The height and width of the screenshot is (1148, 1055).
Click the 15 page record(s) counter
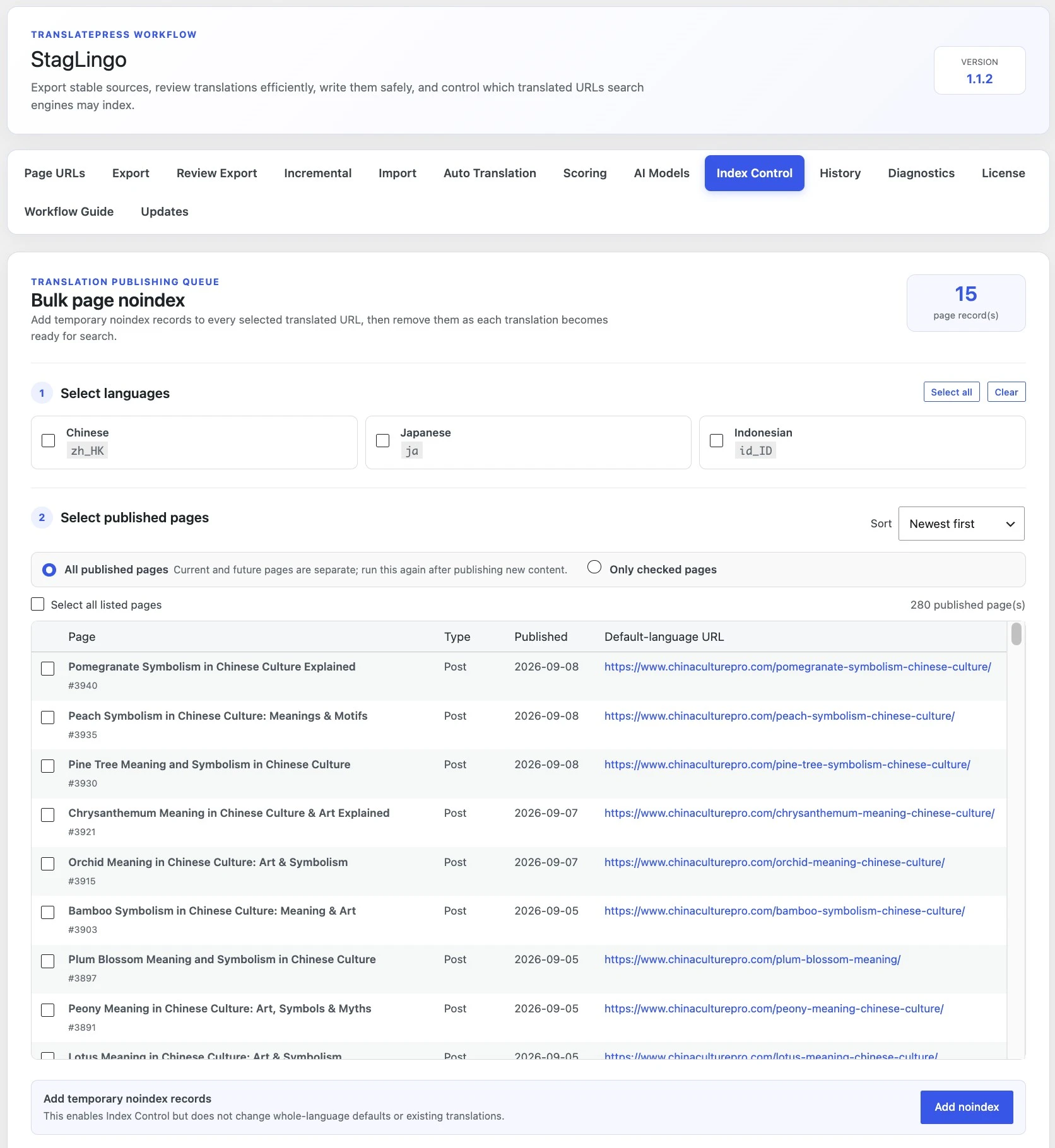pyautogui.click(x=965, y=303)
